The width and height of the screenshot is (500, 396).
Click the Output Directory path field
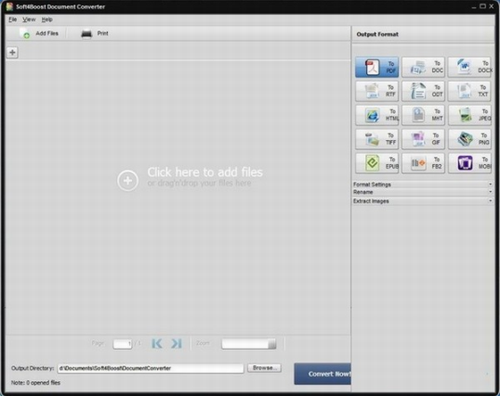pyautogui.click(x=150, y=368)
